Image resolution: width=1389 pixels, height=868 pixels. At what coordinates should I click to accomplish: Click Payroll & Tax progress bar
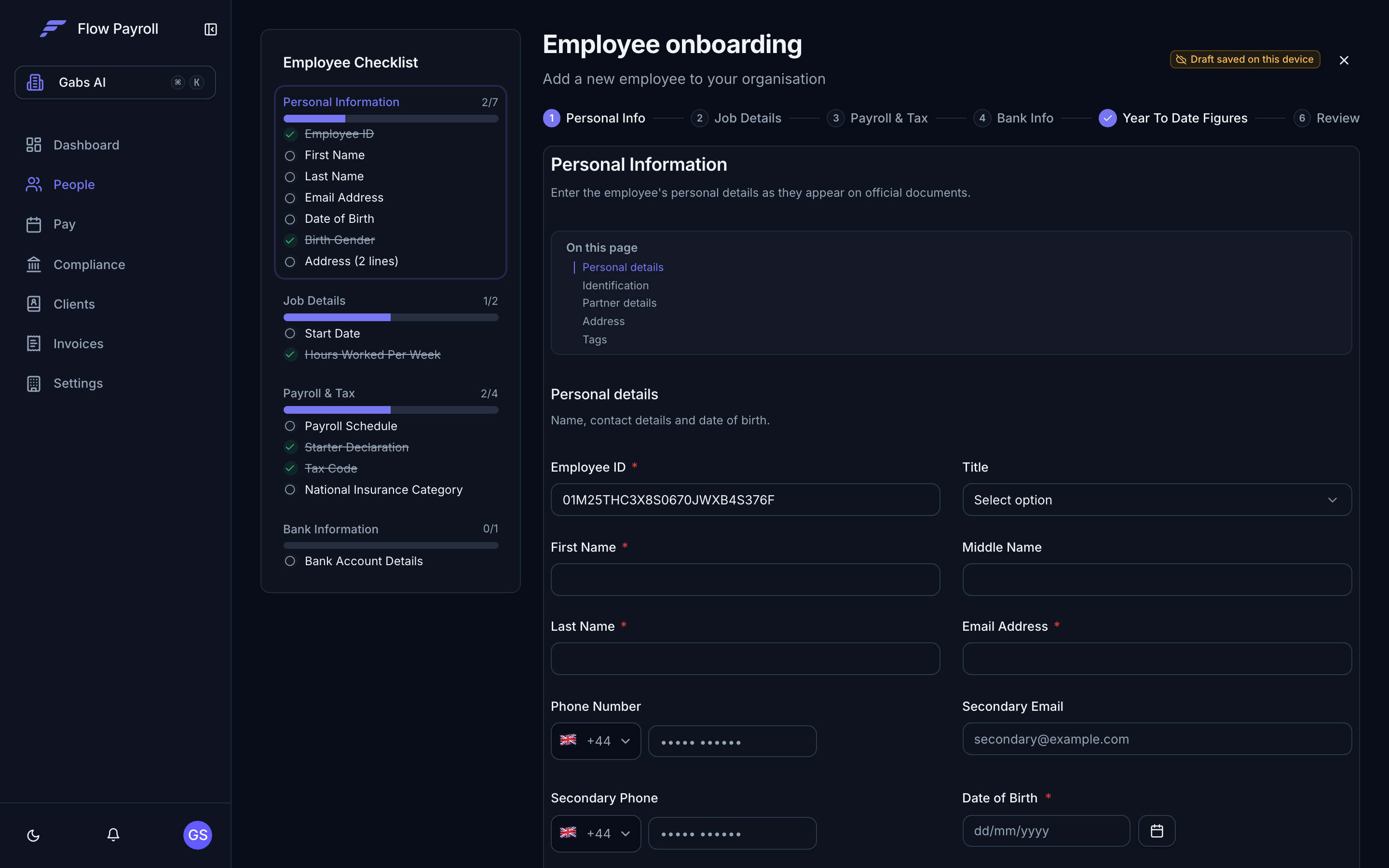(x=390, y=410)
